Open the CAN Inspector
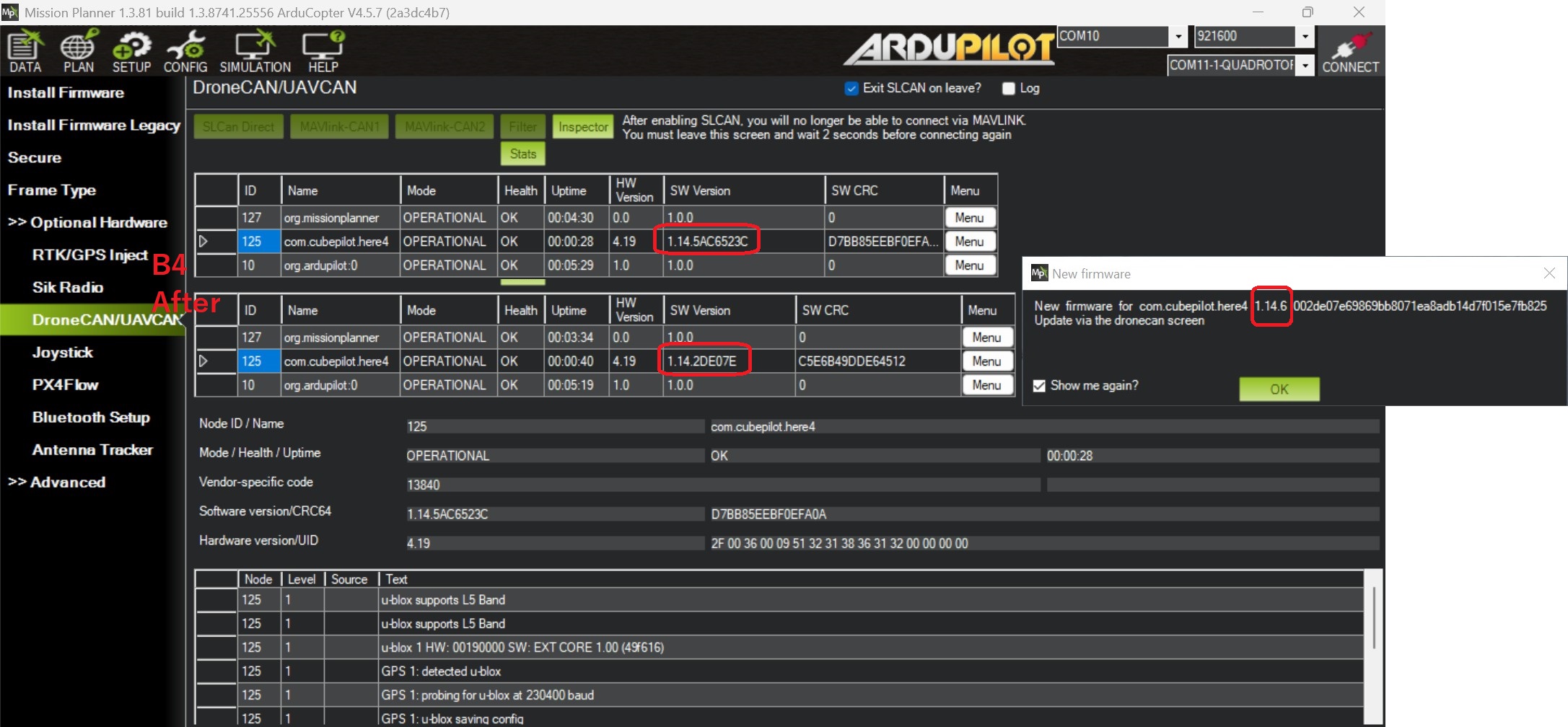 pyautogui.click(x=583, y=126)
